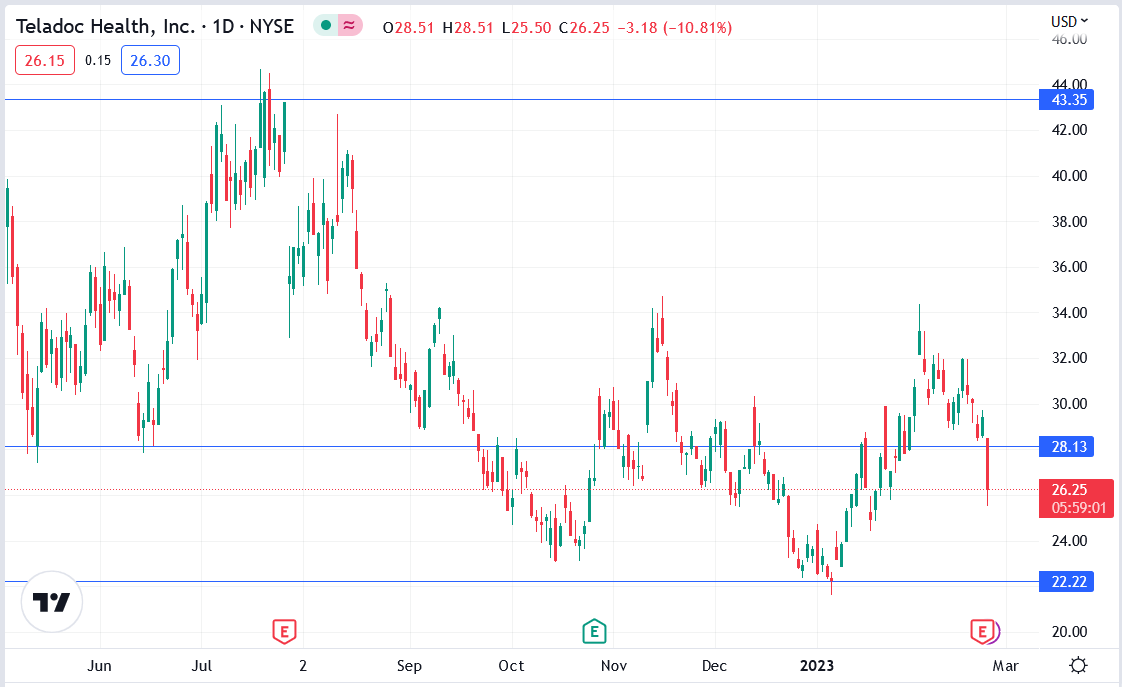Viewport: 1122px width, 687px height.
Task: Click the red 26.25 current price label
Action: 1076,498
